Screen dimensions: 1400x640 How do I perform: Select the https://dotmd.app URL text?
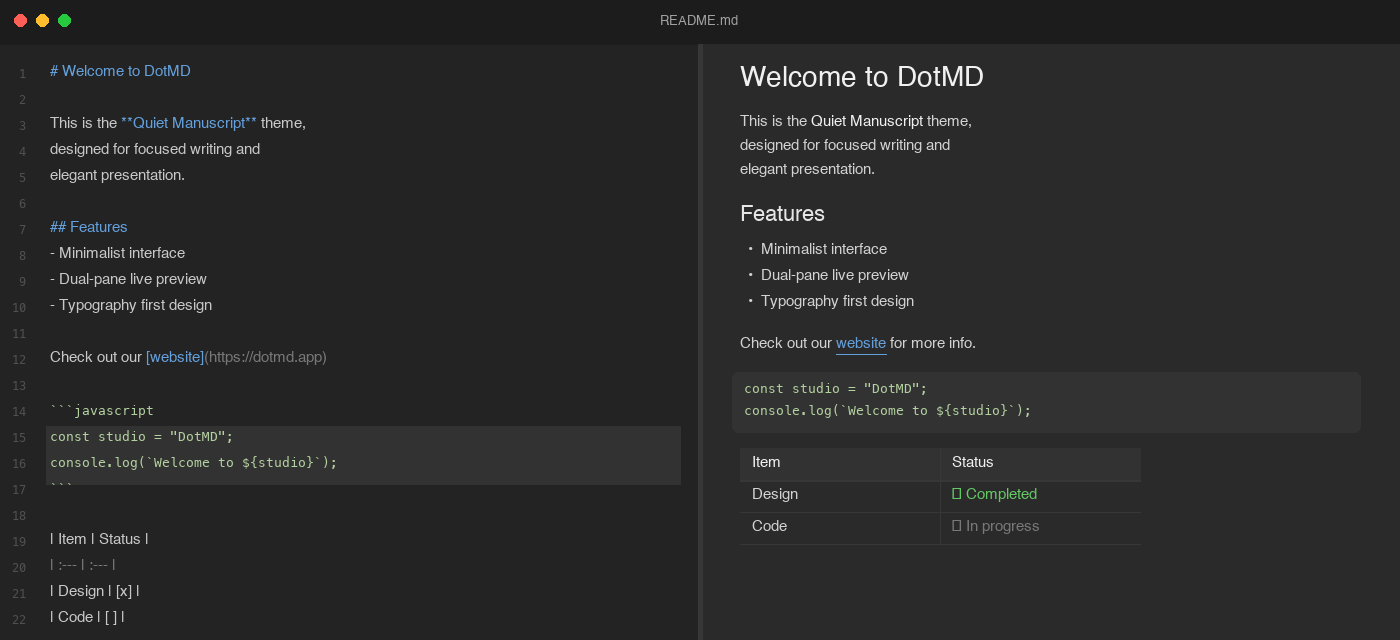[265, 356]
